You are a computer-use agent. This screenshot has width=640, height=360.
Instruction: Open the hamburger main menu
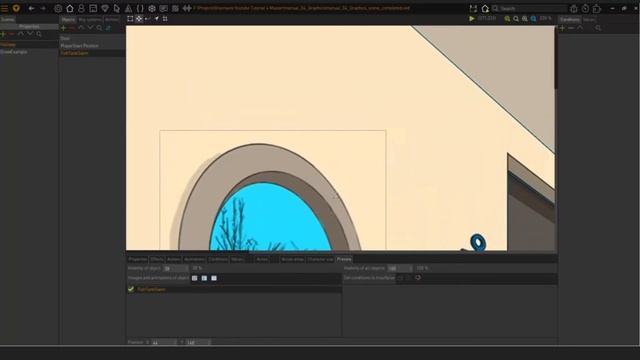tap(4, 8)
